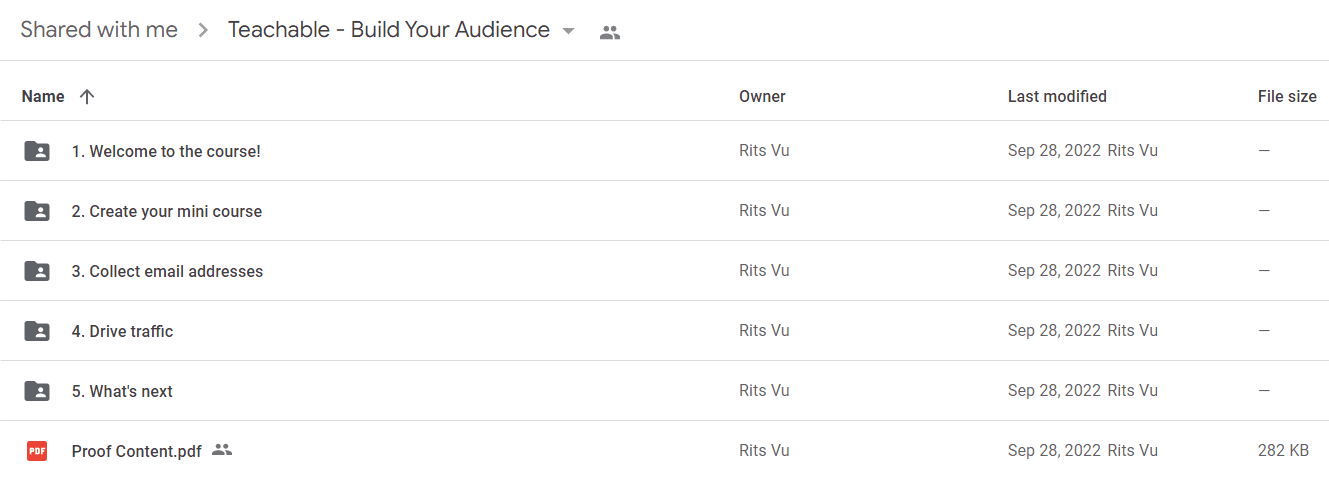Click the shared people icon beside Proof Content.pdf
Image resolution: width=1329 pixels, height=477 pixels.
click(x=222, y=450)
